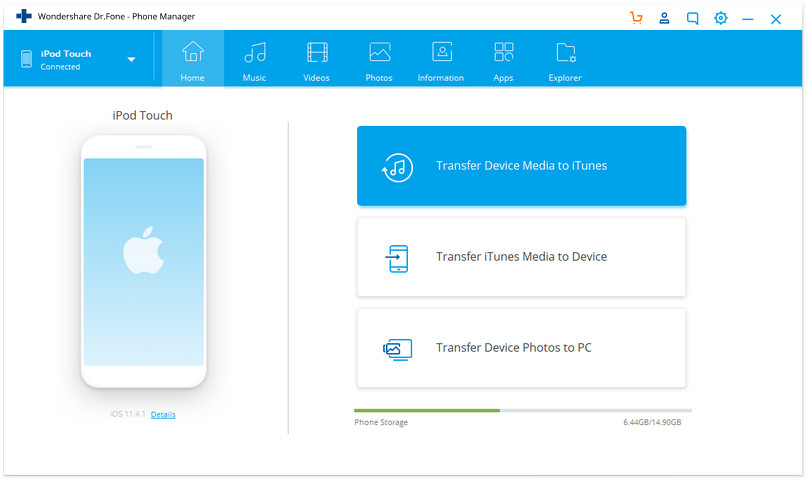807x480 pixels.
Task: Select Transfer Device Photos to PC
Action: click(521, 348)
